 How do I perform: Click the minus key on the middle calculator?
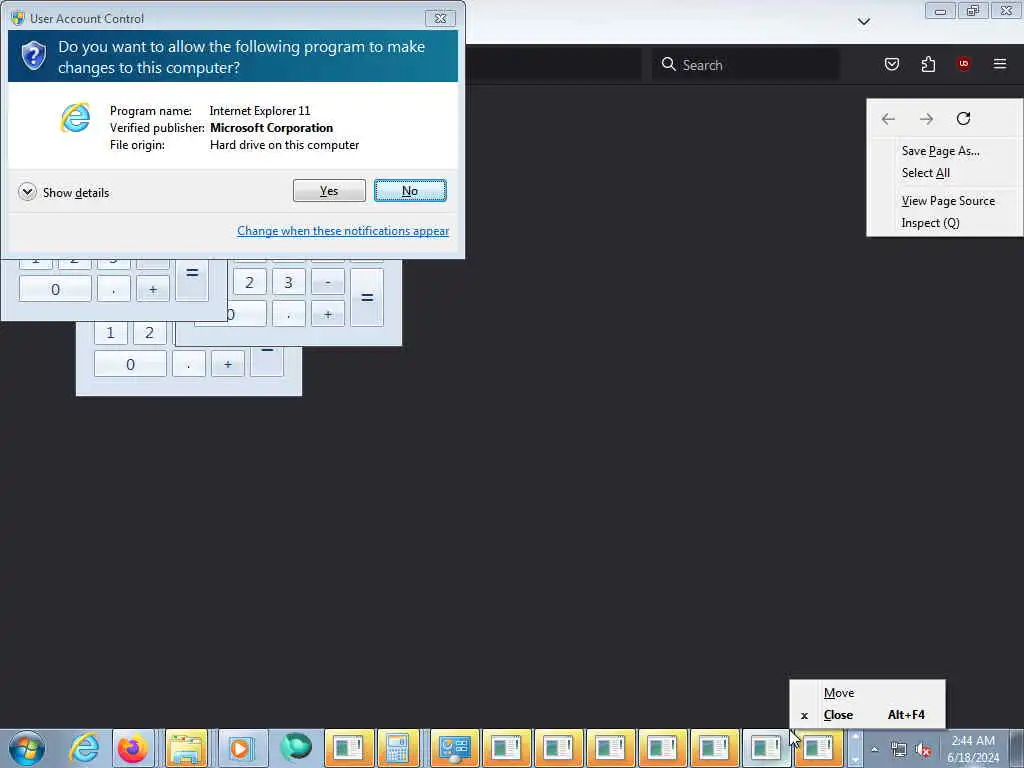pyautogui.click(x=328, y=283)
